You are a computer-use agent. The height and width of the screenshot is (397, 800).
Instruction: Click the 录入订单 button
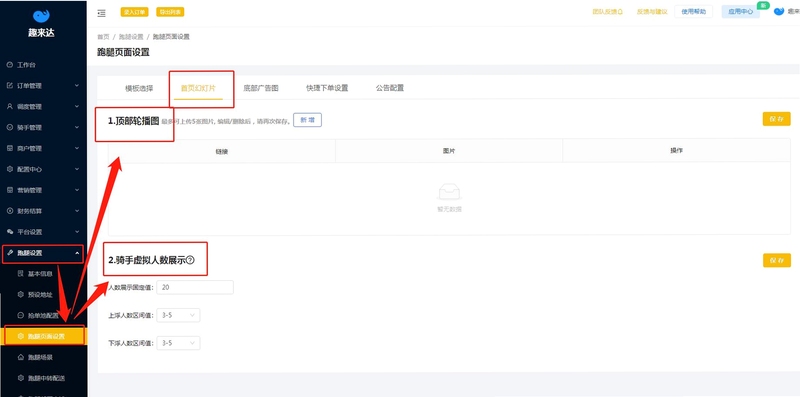click(135, 12)
